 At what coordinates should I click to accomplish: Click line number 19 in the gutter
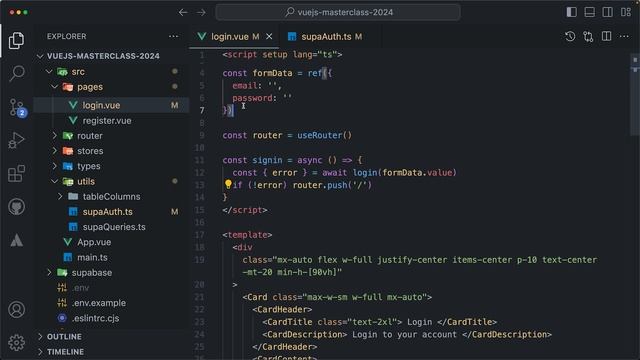click(199, 260)
